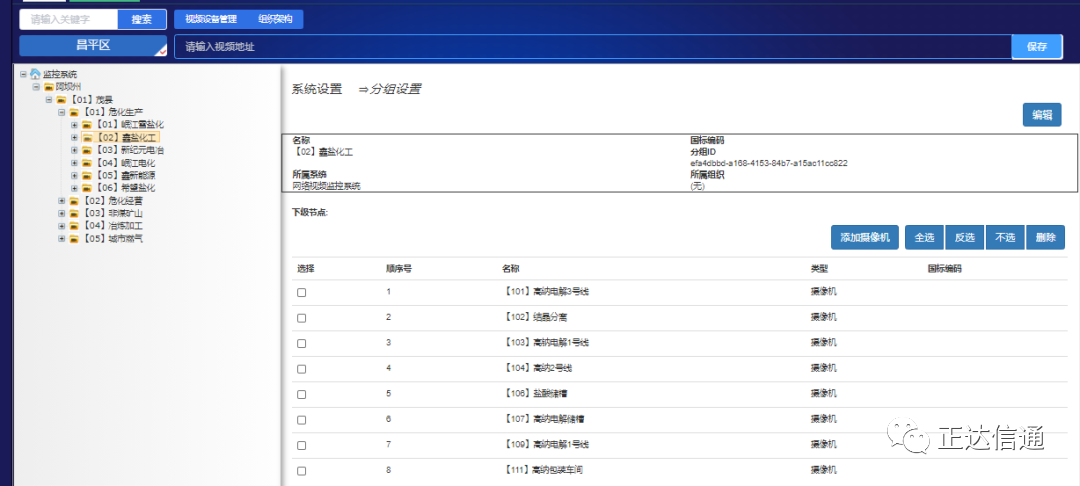Click folder icon of 【03】新纪元电冶

click(86, 150)
